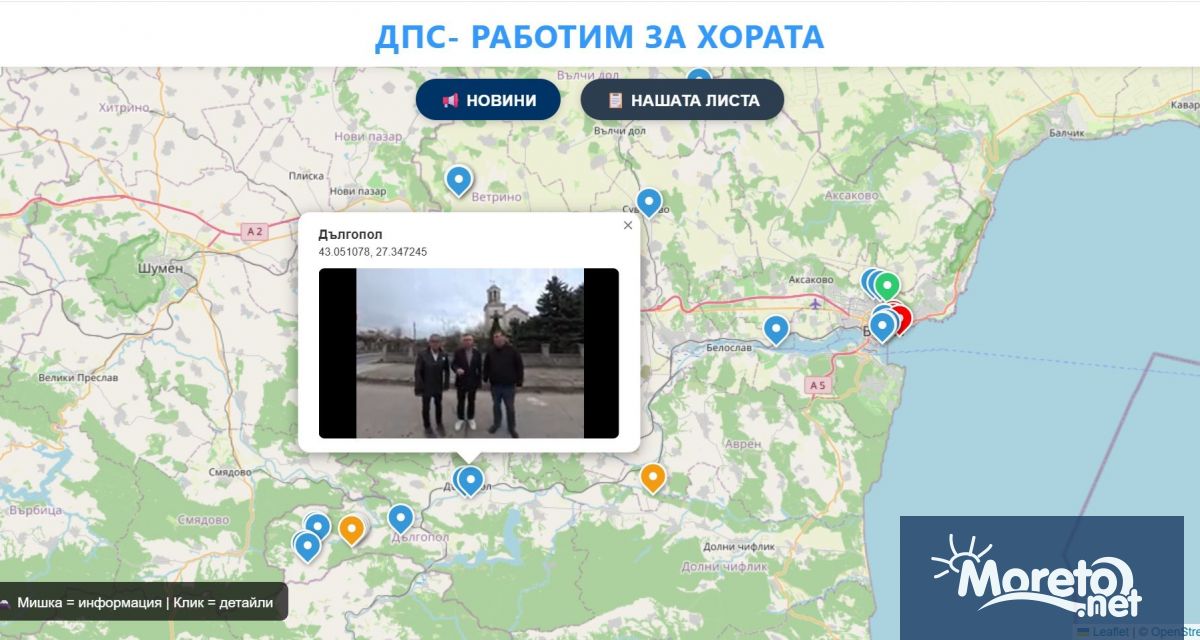
Task: Click the megaphone icon in НОВИНИ button
Action: 450,101
